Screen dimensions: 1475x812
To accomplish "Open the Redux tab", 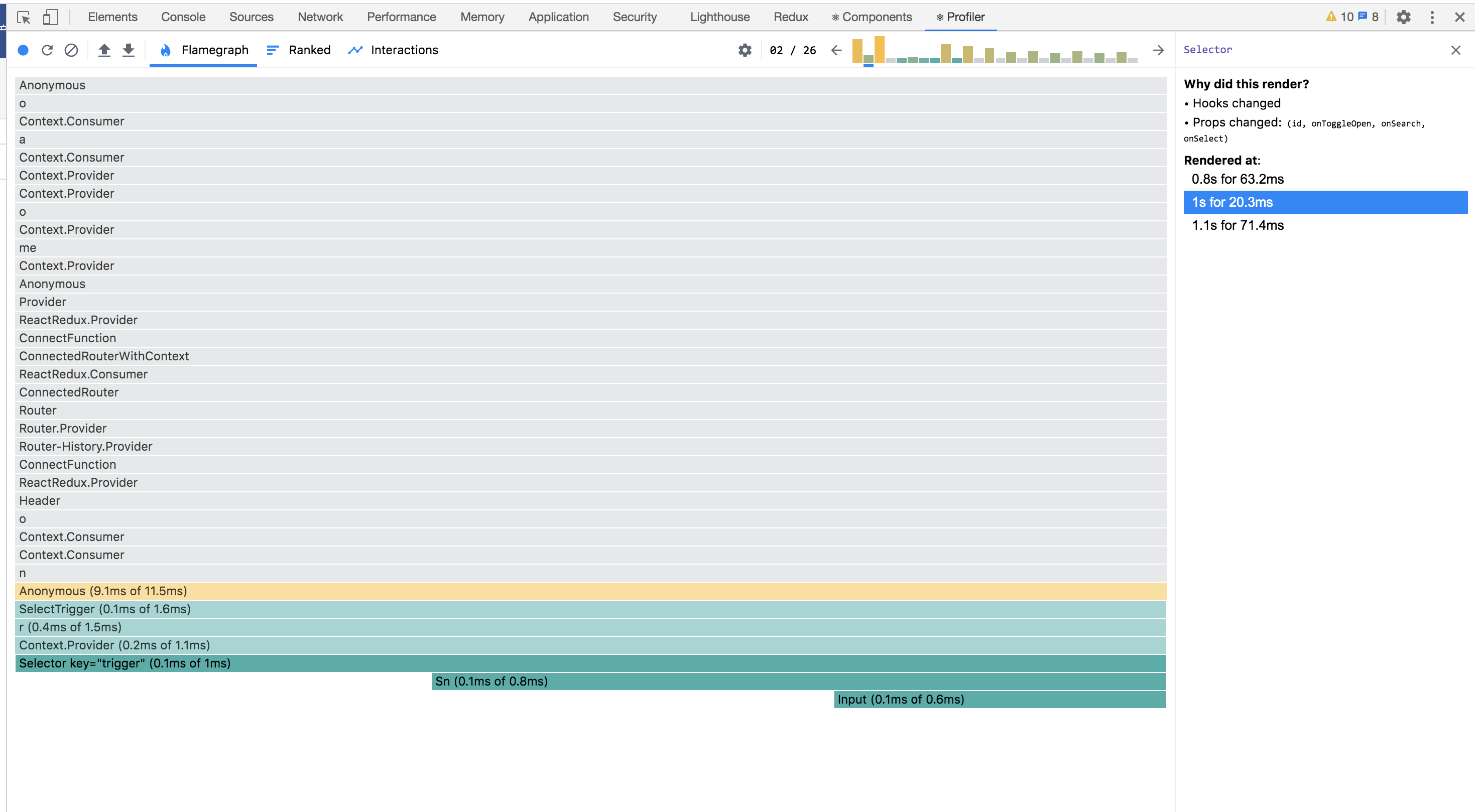I will coord(791,17).
